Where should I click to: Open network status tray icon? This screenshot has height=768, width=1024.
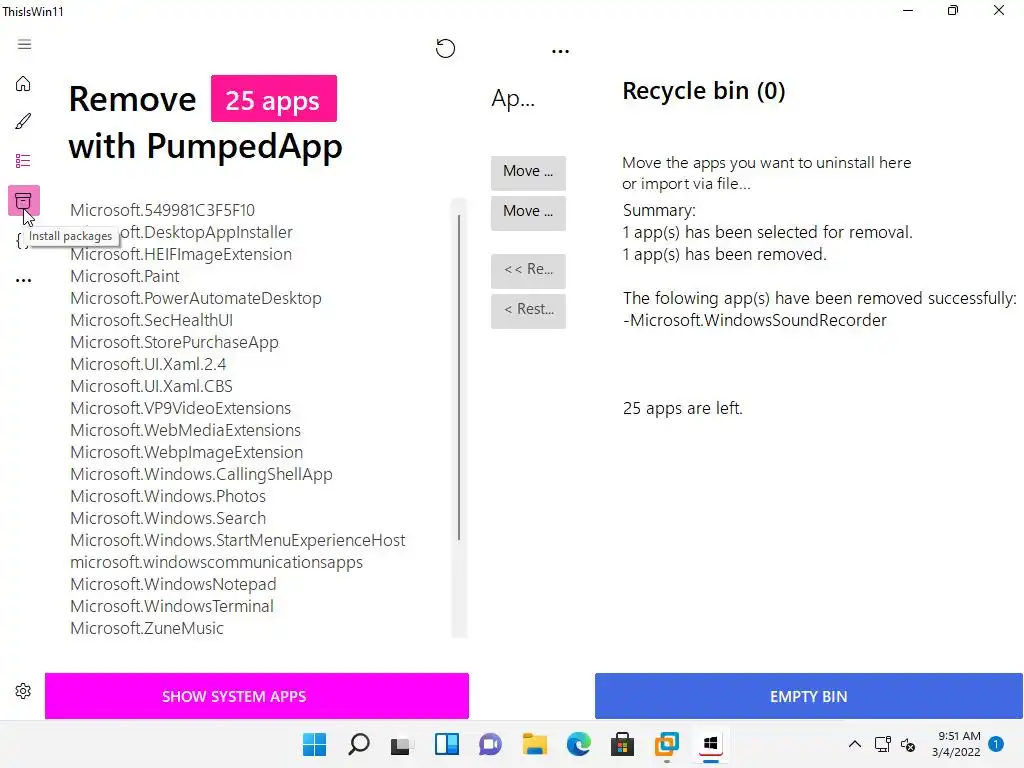click(882, 744)
